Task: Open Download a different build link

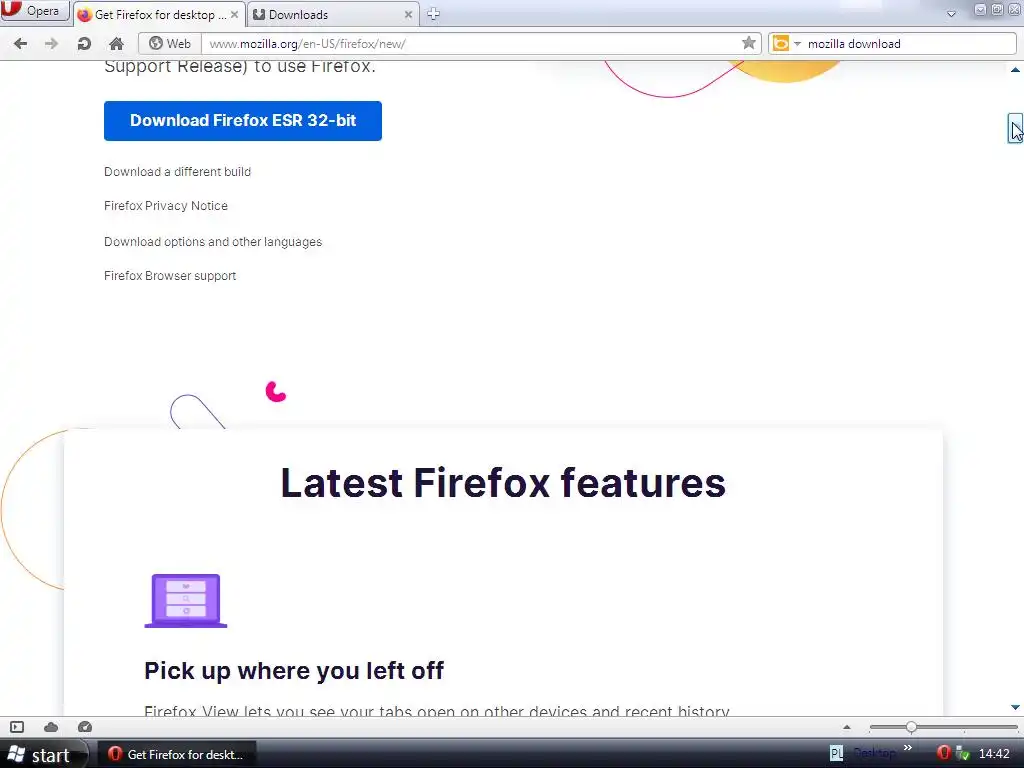Action: [178, 172]
